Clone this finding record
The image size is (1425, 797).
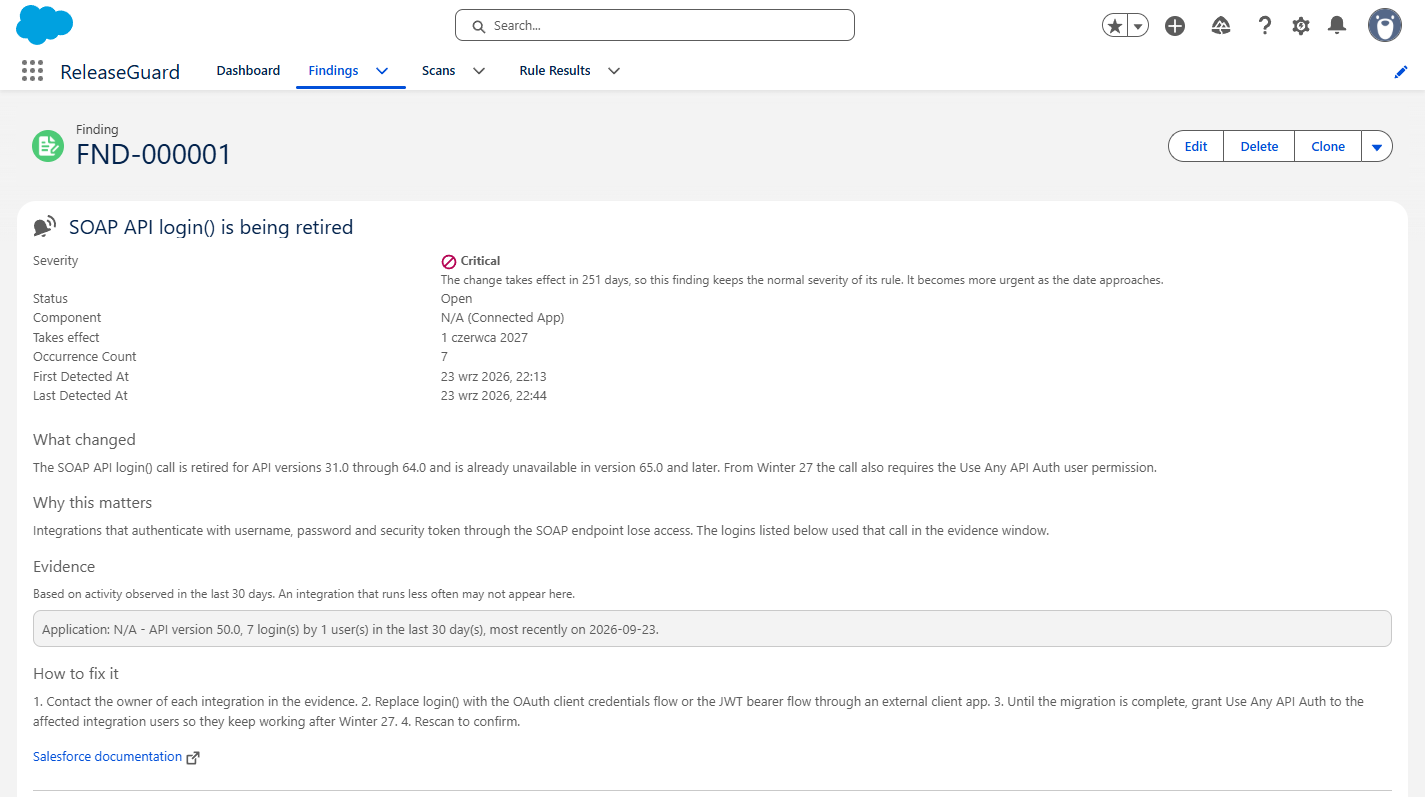tap(1328, 146)
